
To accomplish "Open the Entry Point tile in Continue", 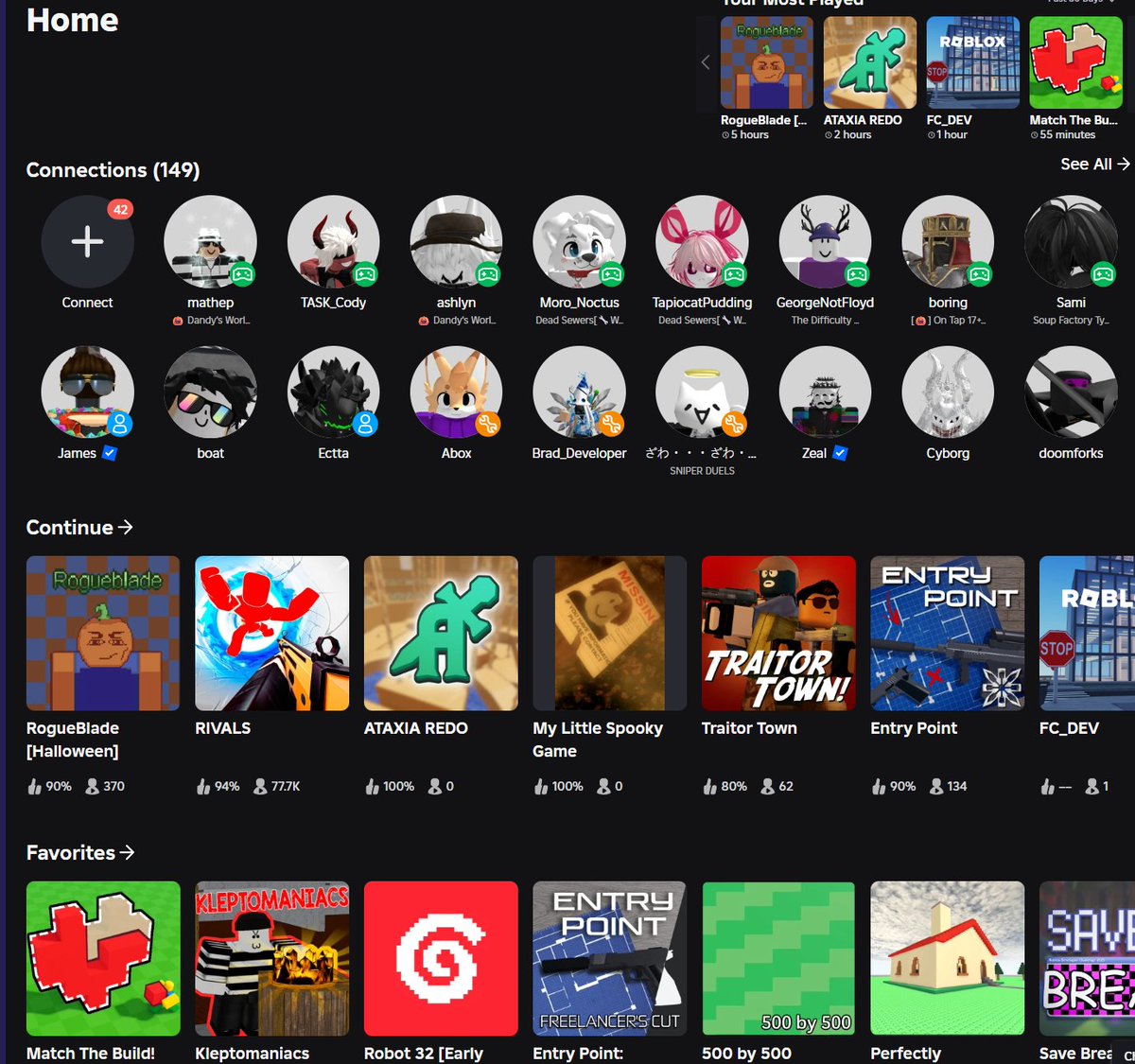I will pos(948,633).
